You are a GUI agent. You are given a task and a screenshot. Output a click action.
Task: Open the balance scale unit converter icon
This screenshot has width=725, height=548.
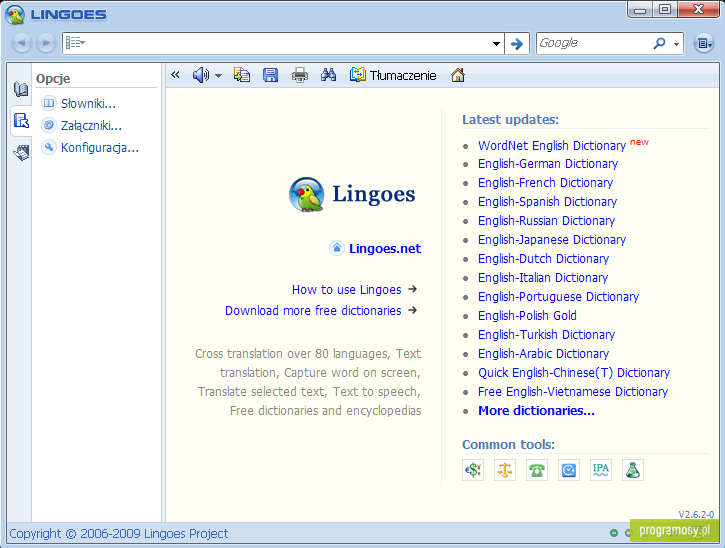505,470
